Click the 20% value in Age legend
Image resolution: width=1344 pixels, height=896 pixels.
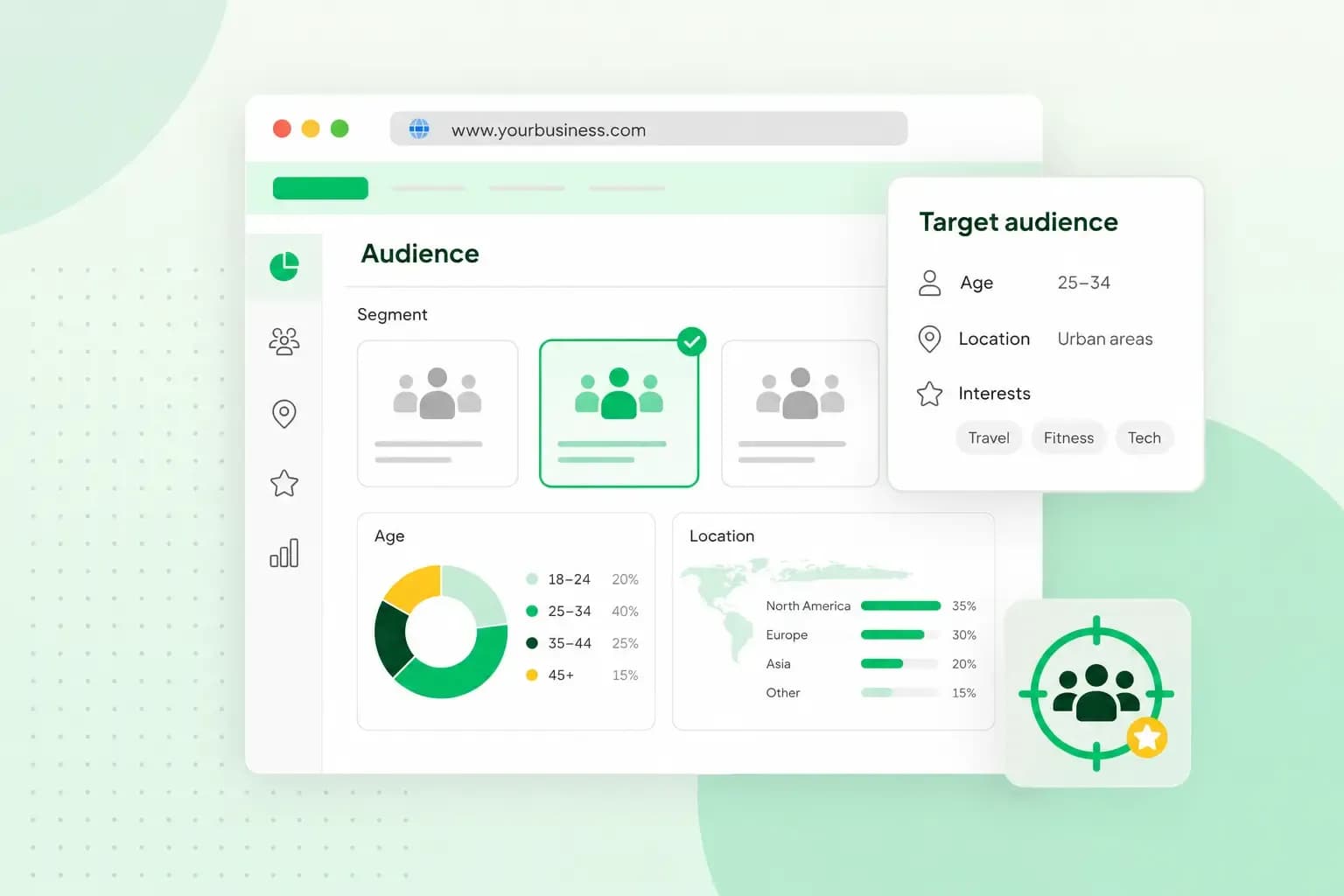click(x=625, y=579)
